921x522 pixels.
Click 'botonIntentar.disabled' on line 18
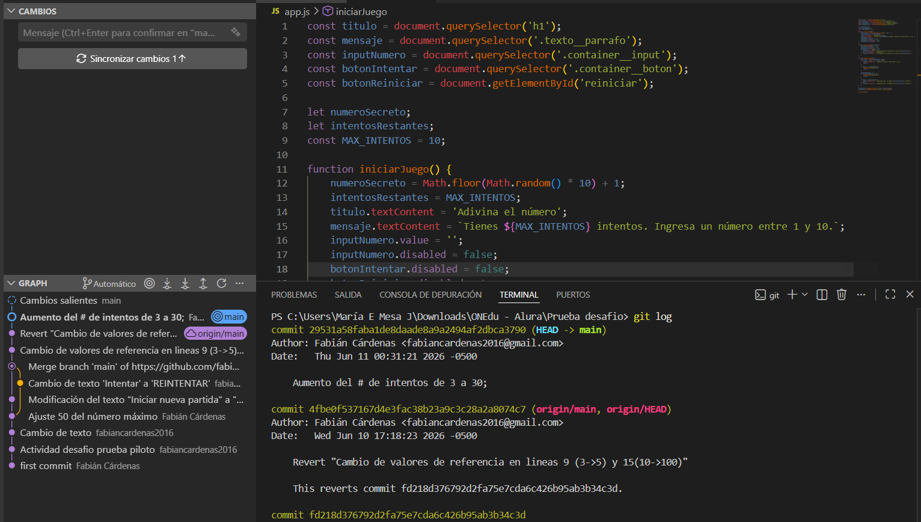394,269
